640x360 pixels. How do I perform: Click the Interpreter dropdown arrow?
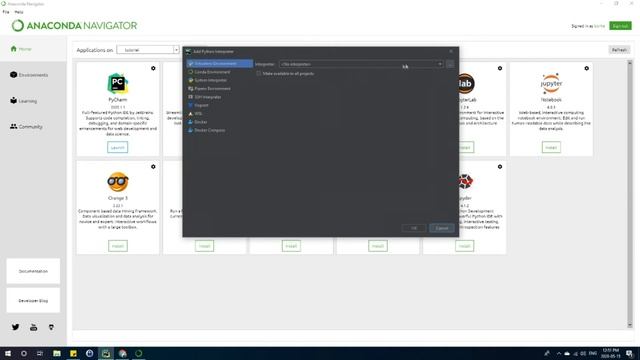tap(440, 64)
